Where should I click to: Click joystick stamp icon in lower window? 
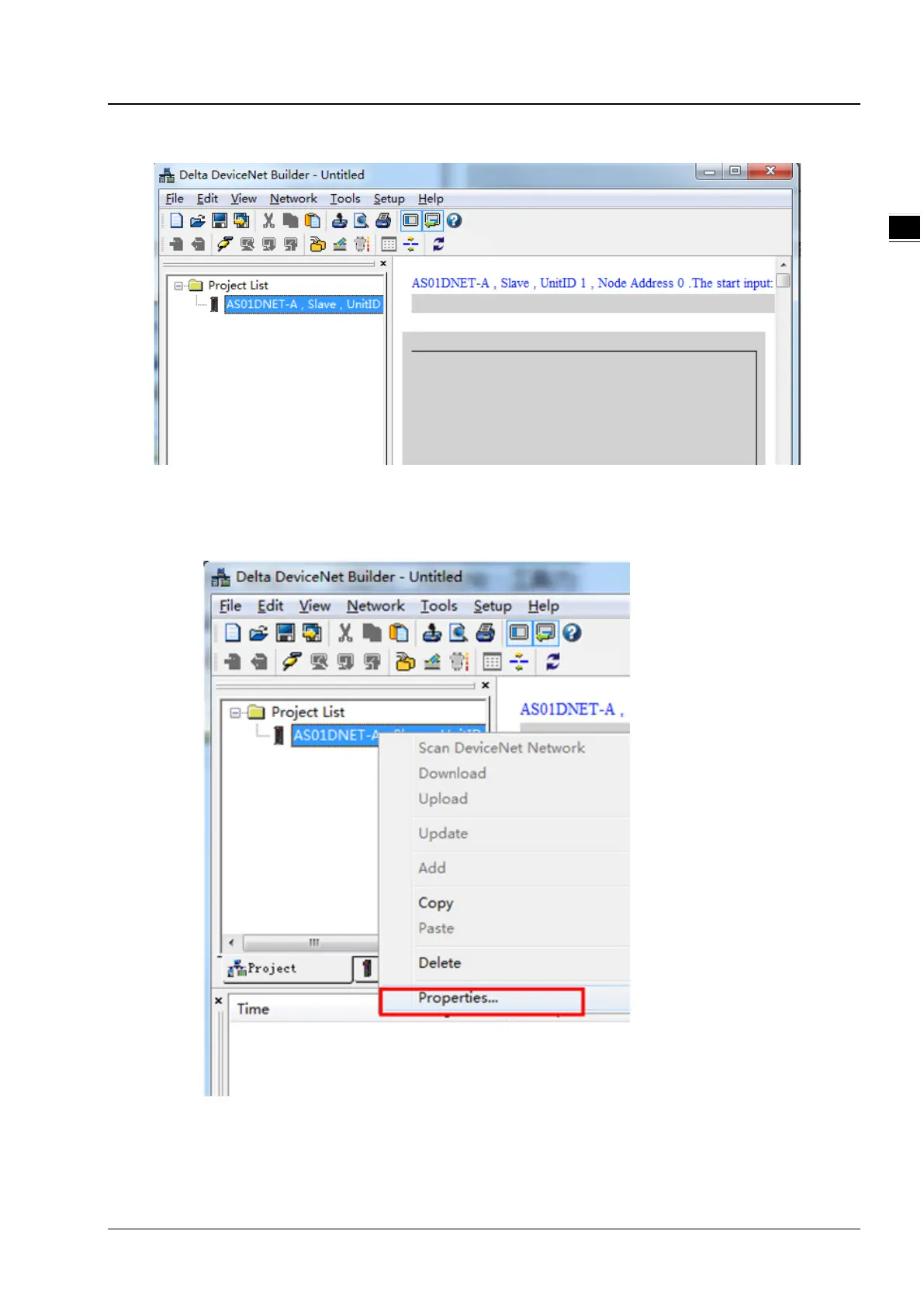coord(431,633)
